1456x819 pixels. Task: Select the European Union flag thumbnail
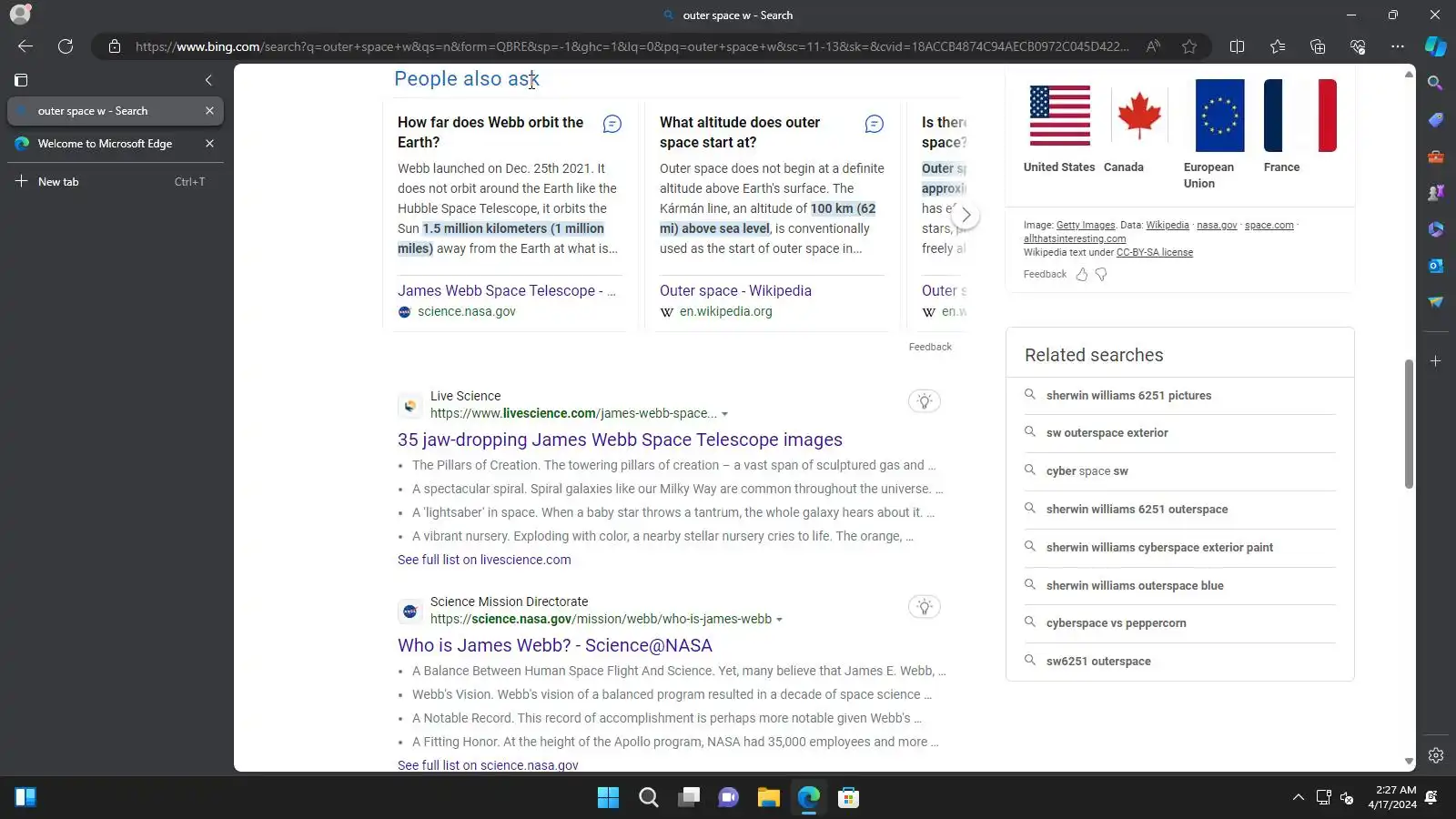(x=1219, y=116)
